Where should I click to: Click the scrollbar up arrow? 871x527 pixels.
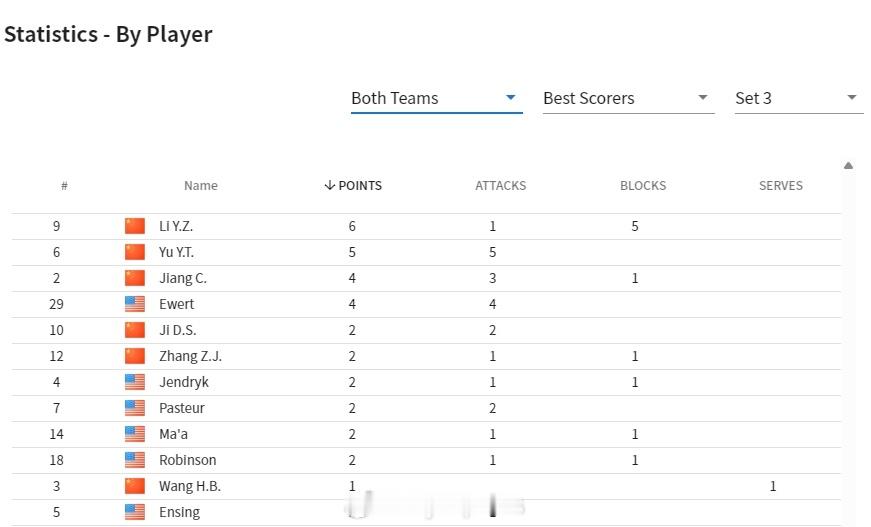(x=848, y=165)
